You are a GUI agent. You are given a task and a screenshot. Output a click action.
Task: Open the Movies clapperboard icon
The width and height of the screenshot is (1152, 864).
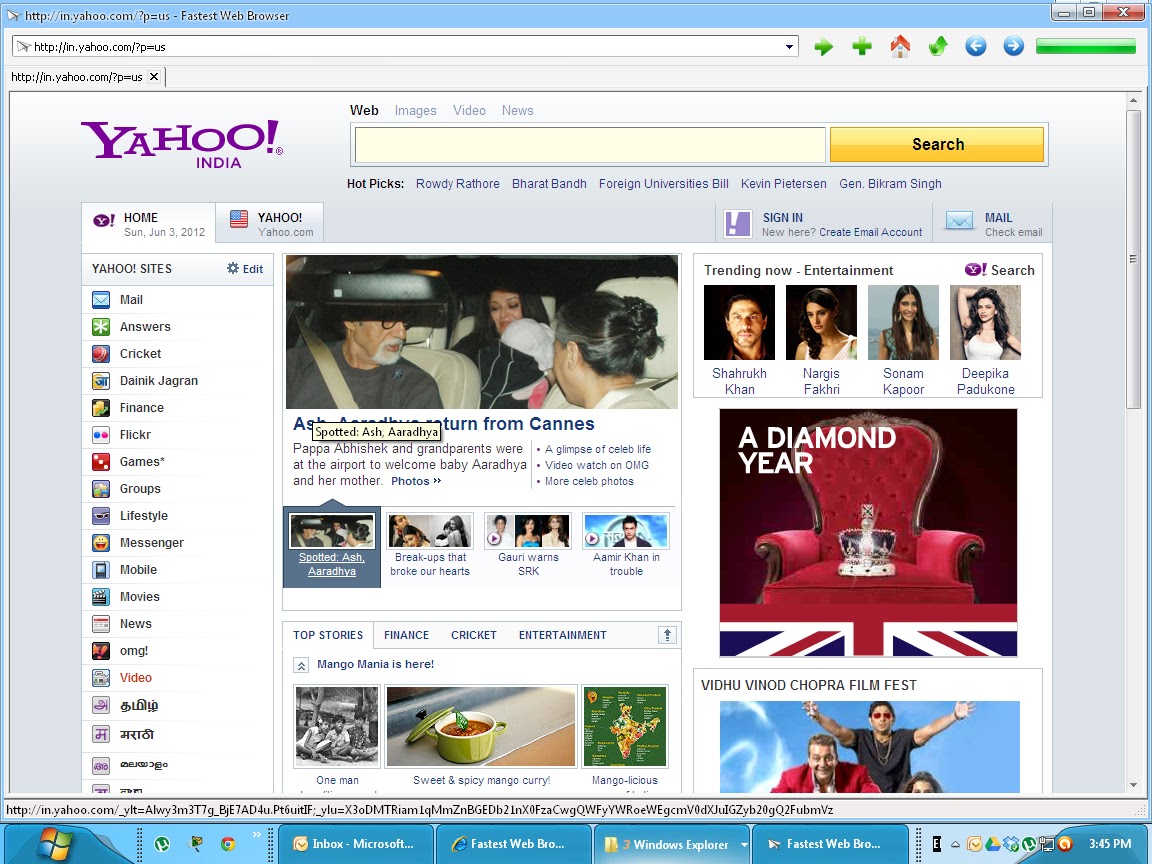tap(101, 597)
